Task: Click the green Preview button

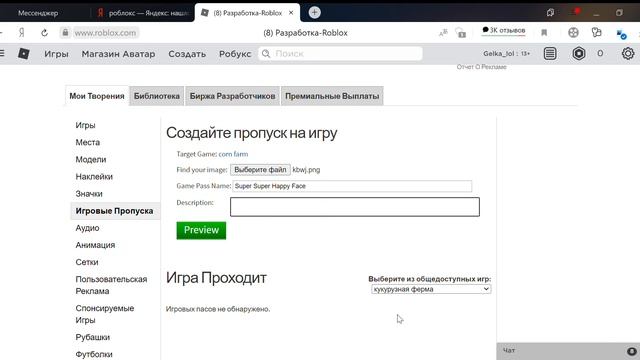Action: coord(201,230)
